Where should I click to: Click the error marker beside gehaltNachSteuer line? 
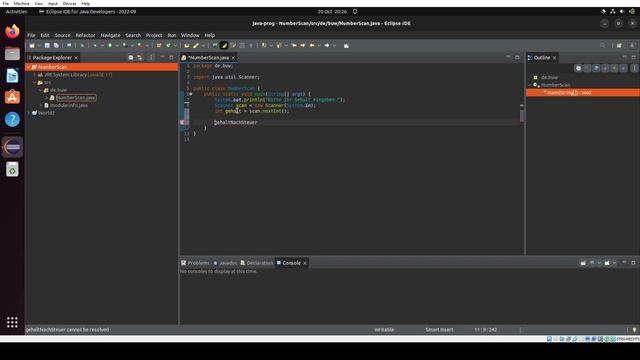point(182,122)
